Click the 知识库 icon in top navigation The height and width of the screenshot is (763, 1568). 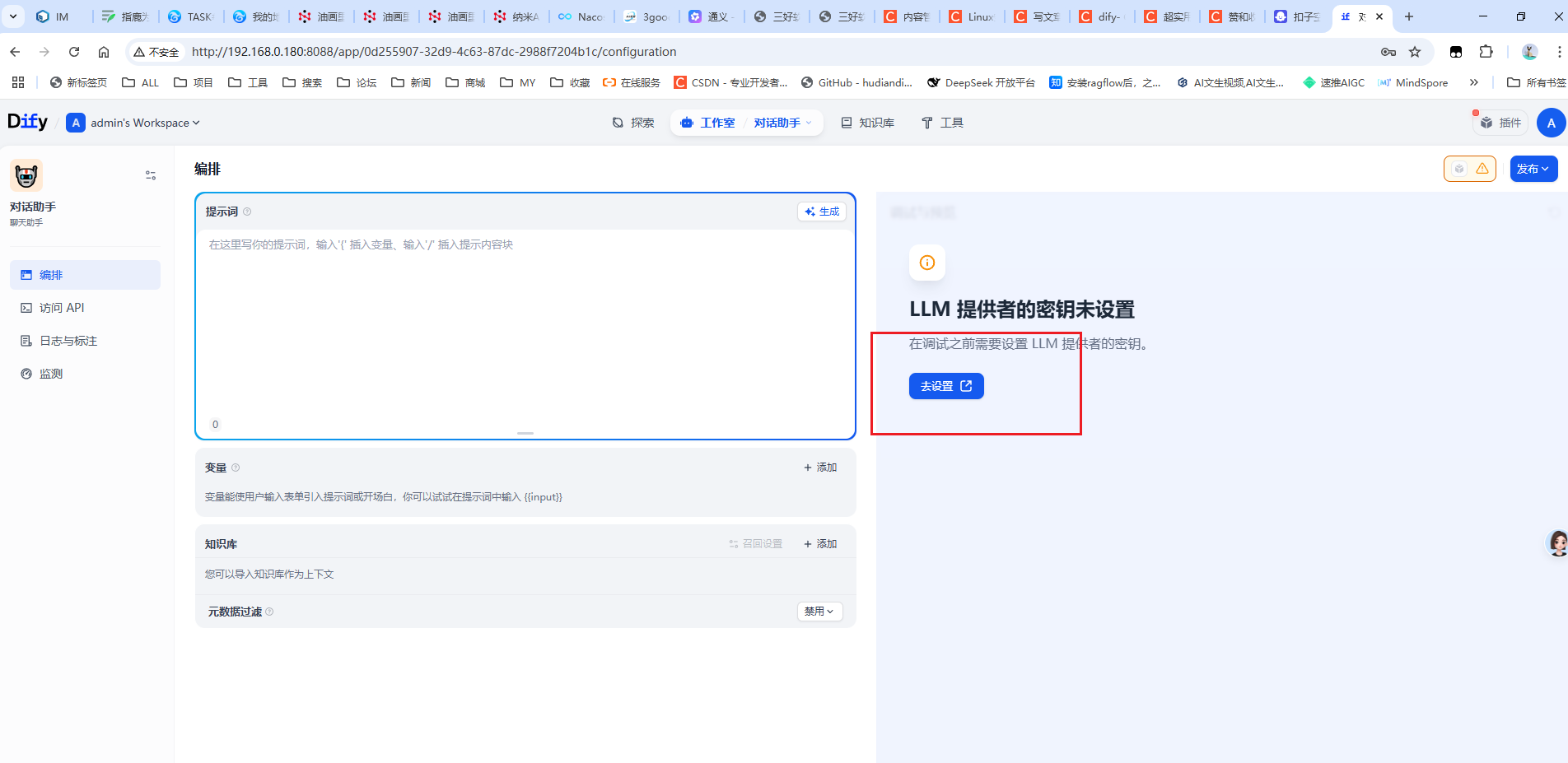(x=867, y=122)
